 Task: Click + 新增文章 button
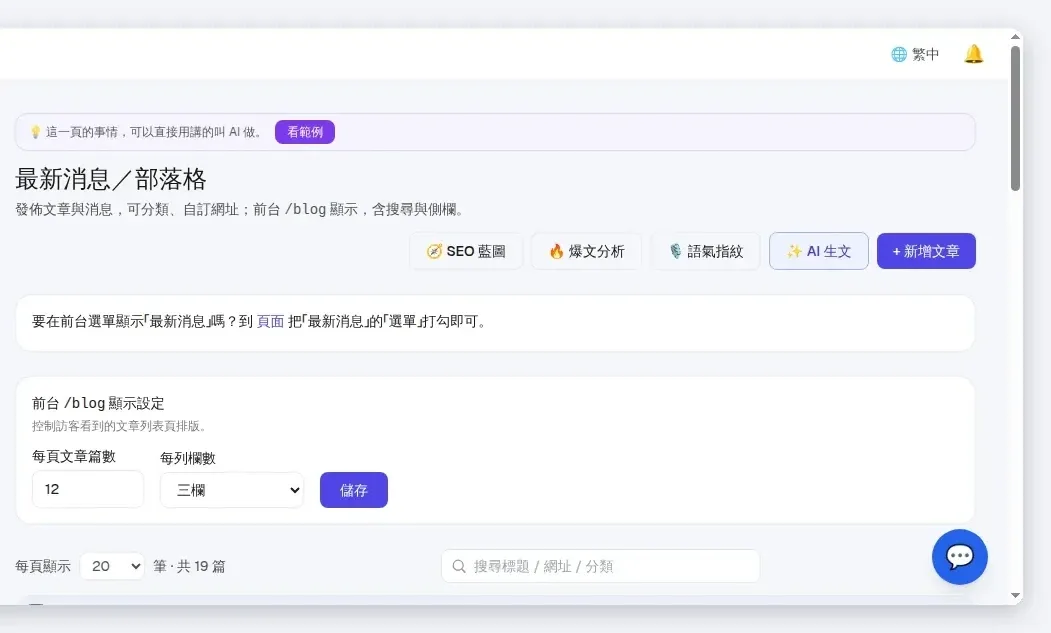(x=926, y=251)
